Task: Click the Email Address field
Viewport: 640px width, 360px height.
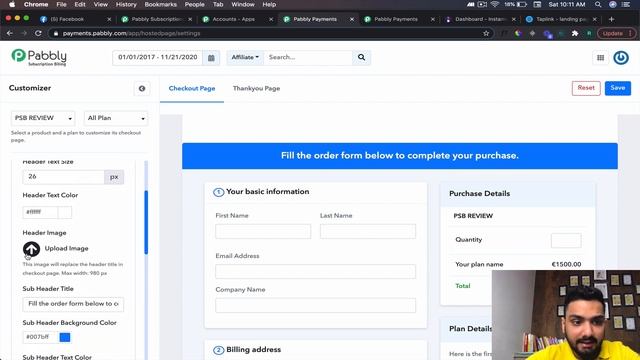Action: tap(316, 272)
